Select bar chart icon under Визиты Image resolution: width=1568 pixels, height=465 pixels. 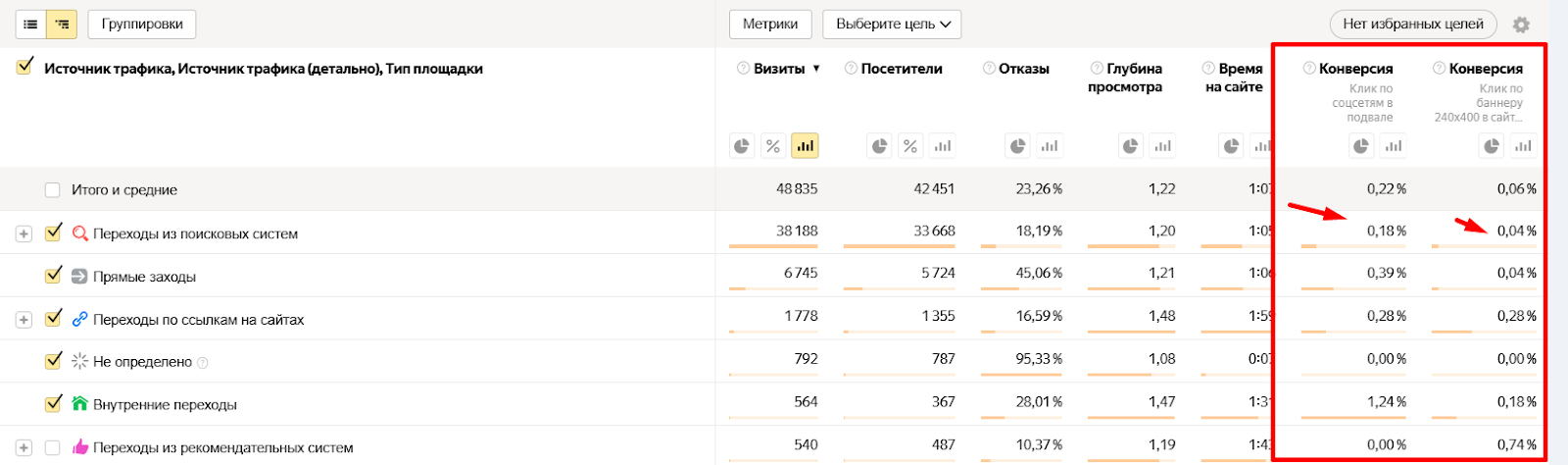(805, 146)
